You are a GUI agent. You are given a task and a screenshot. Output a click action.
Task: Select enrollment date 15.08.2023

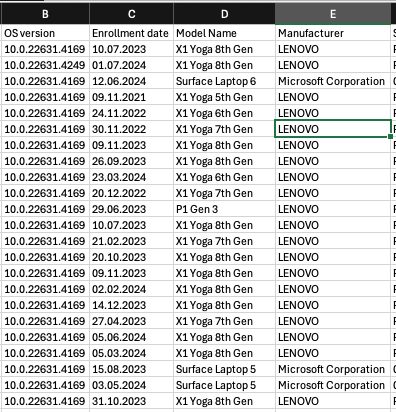pyautogui.click(x=132, y=369)
